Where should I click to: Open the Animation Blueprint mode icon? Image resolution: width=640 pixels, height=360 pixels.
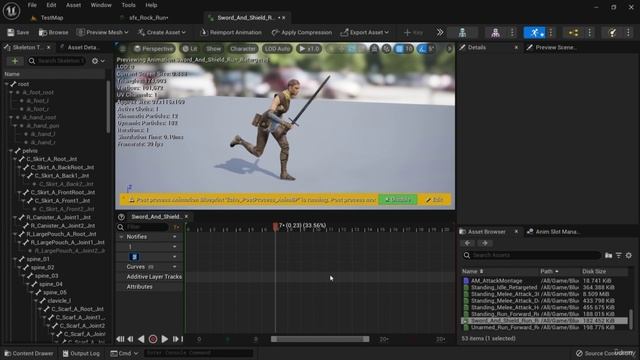pos(573,33)
